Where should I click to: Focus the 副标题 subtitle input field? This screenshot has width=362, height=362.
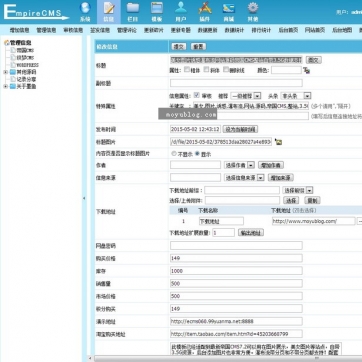coord(236,83)
